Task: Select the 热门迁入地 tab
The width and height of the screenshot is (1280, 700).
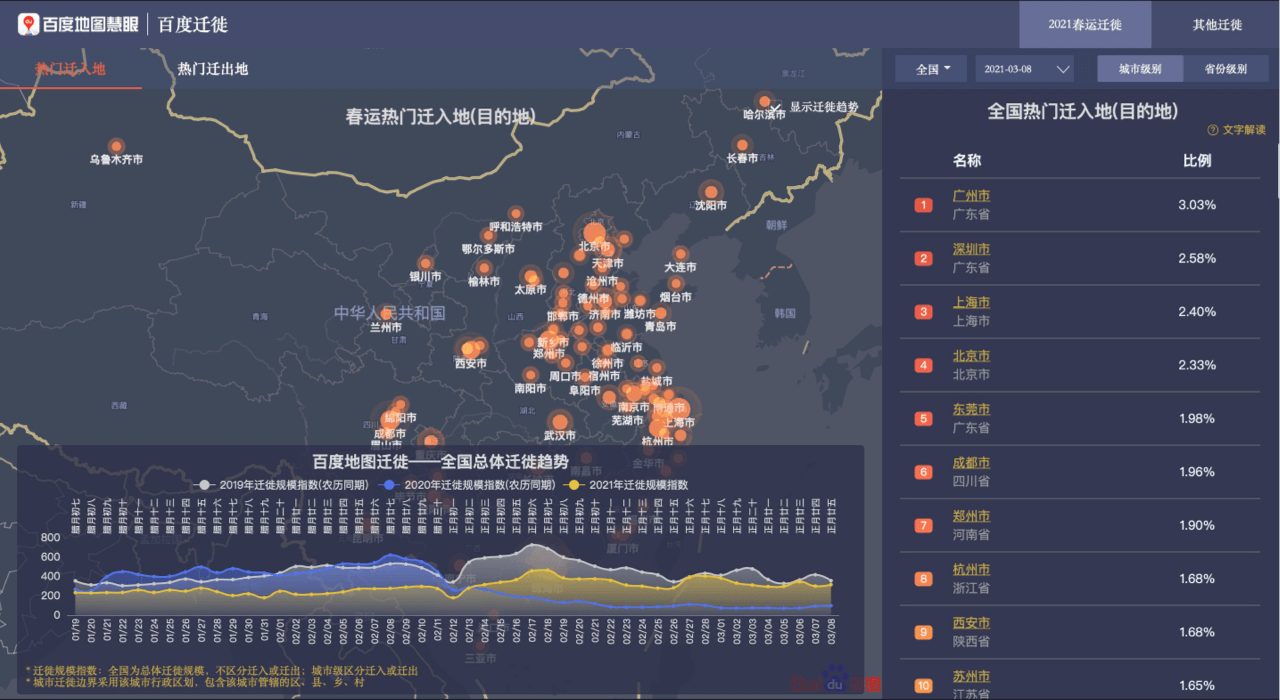Action: click(x=70, y=69)
